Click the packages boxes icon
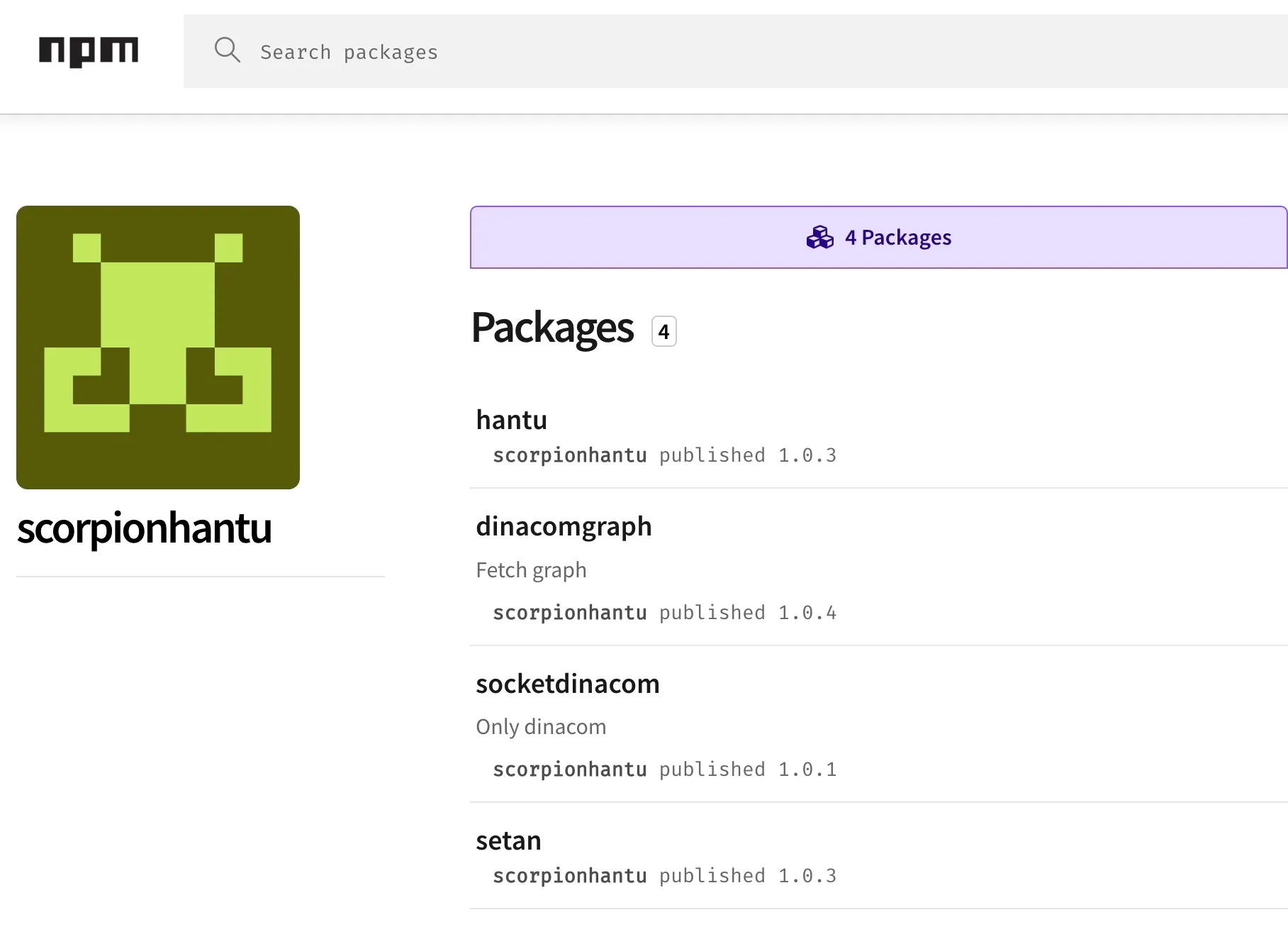 pyautogui.click(x=820, y=238)
